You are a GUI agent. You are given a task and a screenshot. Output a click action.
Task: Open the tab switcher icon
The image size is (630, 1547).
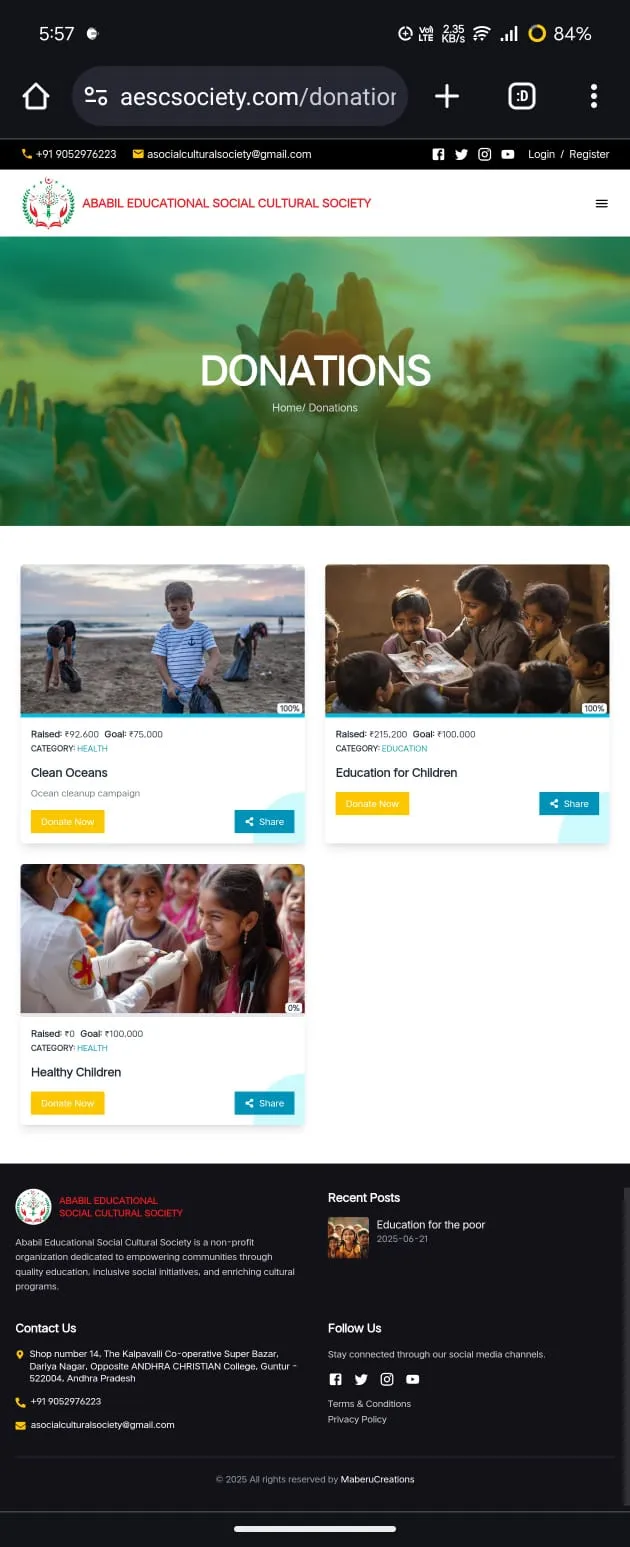tap(522, 96)
